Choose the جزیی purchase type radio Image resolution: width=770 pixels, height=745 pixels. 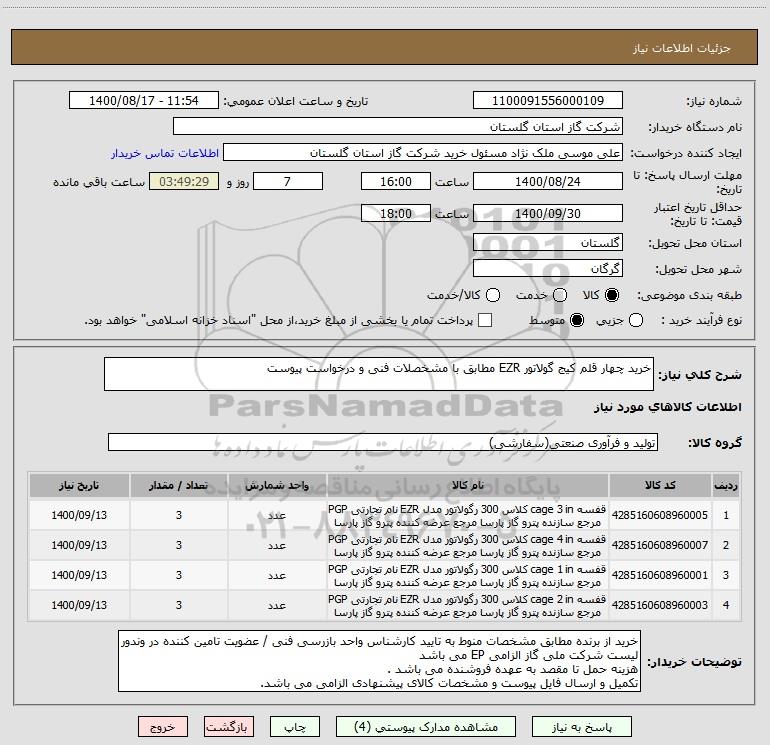coord(635,320)
